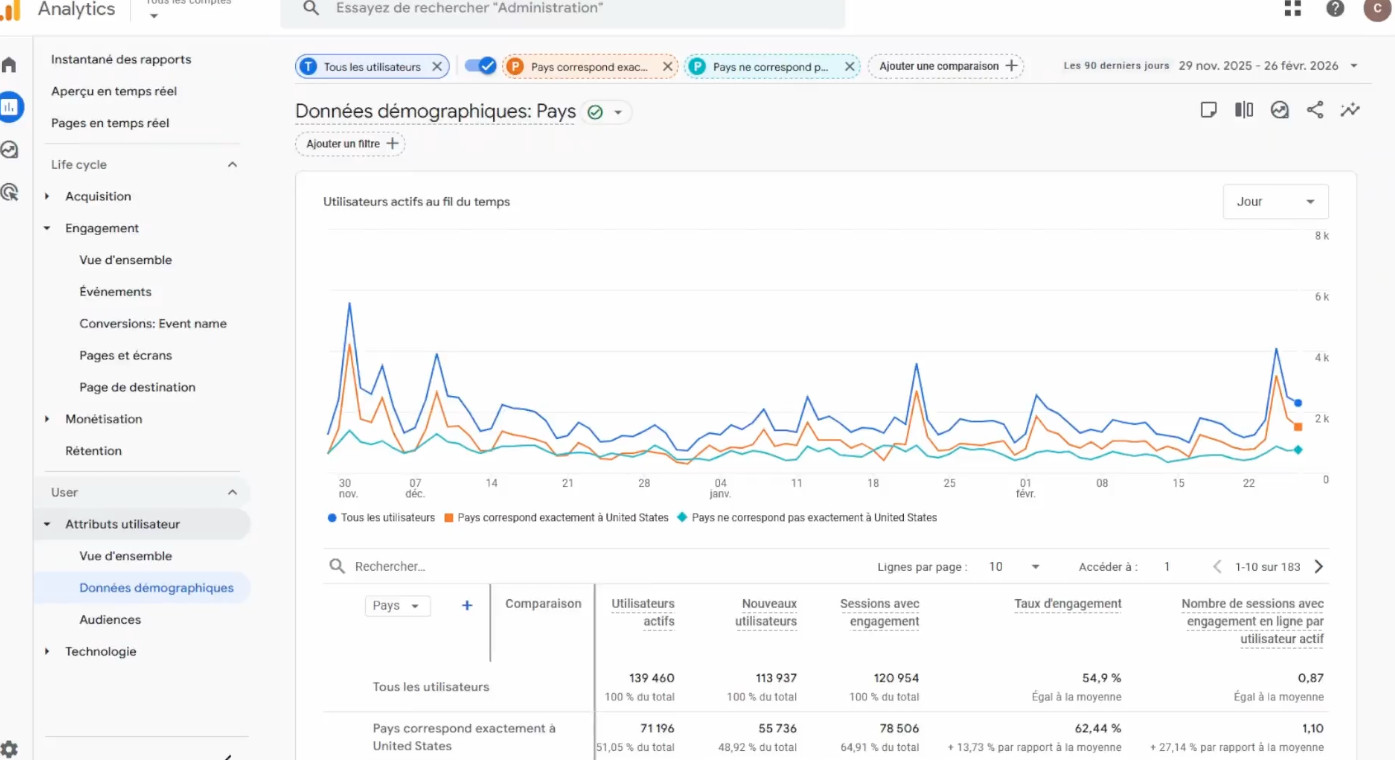This screenshot has height=760, width=1395.
Task: Open the Admin settings gear icon
Action: tap(9, 749)
